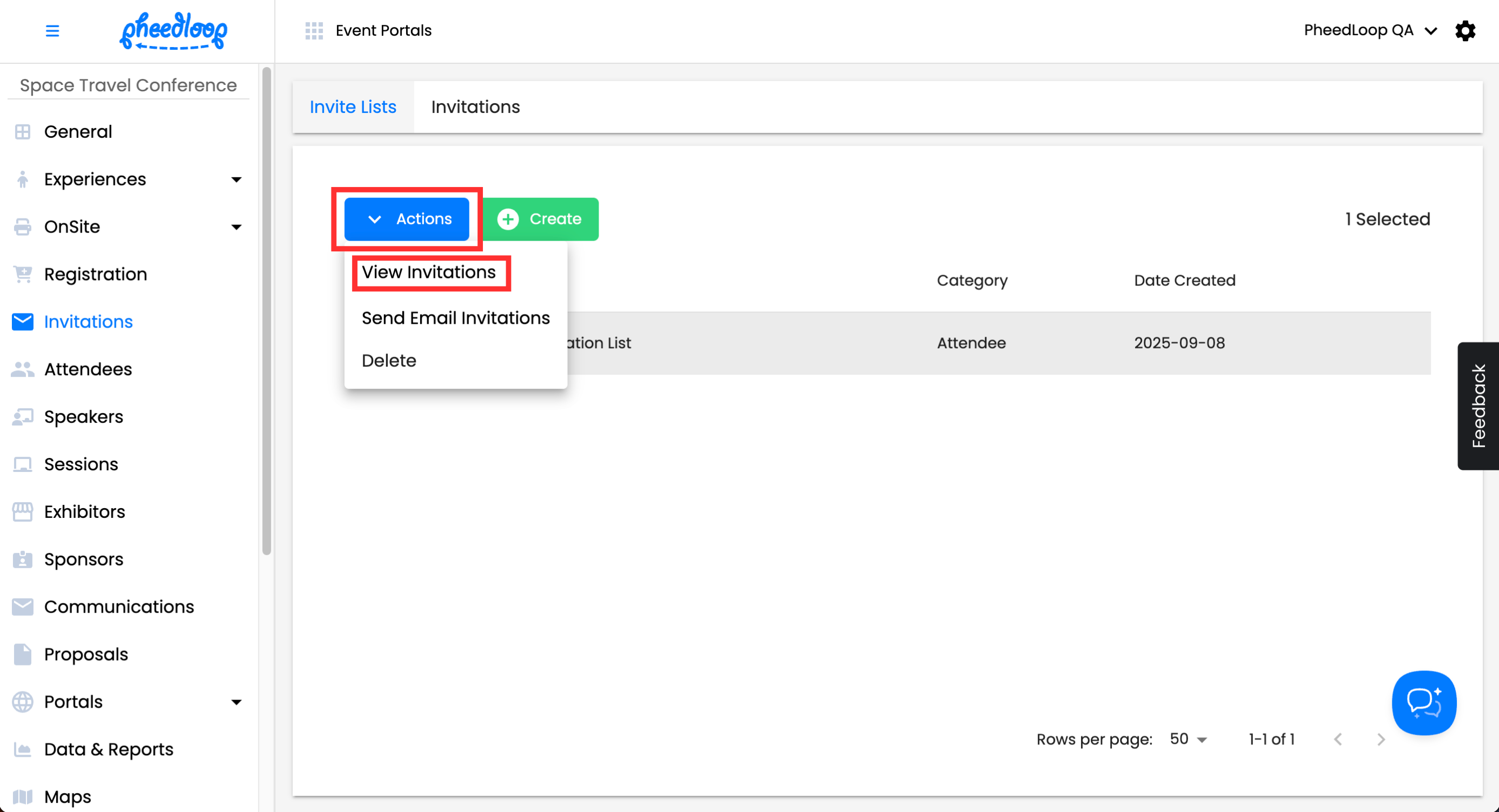Screen dimensions: 1499x812
Task: Choose Send Email Invitations option
Action: (455, 318)
